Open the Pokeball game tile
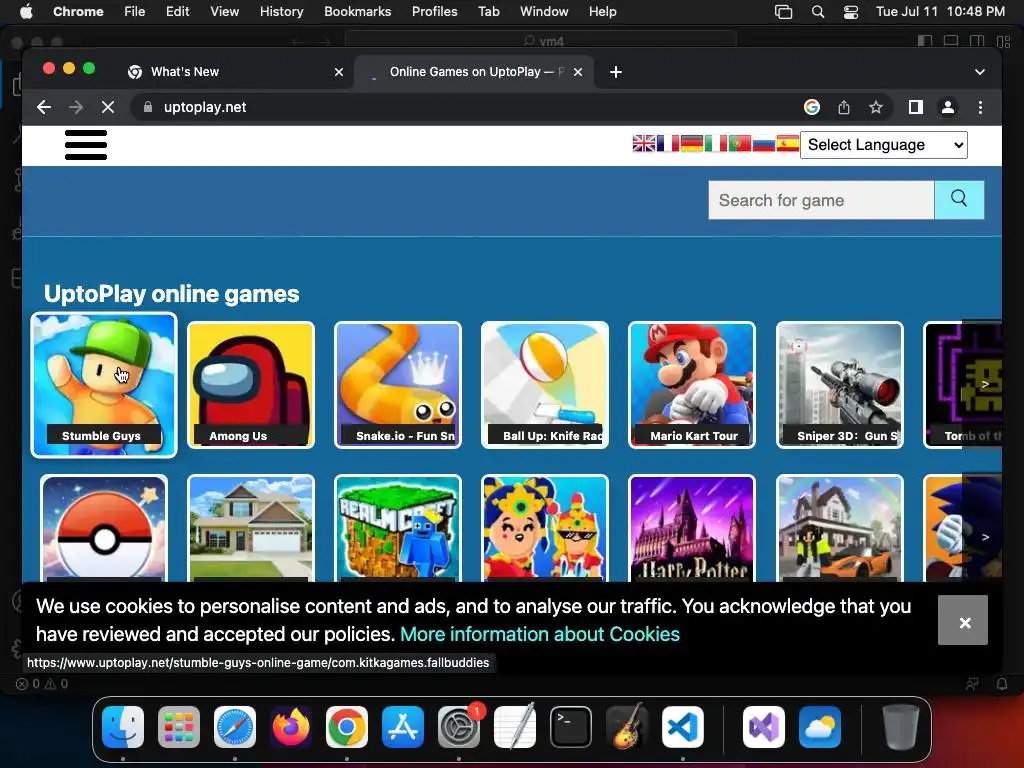Image resolution: width=1024 pixels, height=768 pixels. pos(104,528)
